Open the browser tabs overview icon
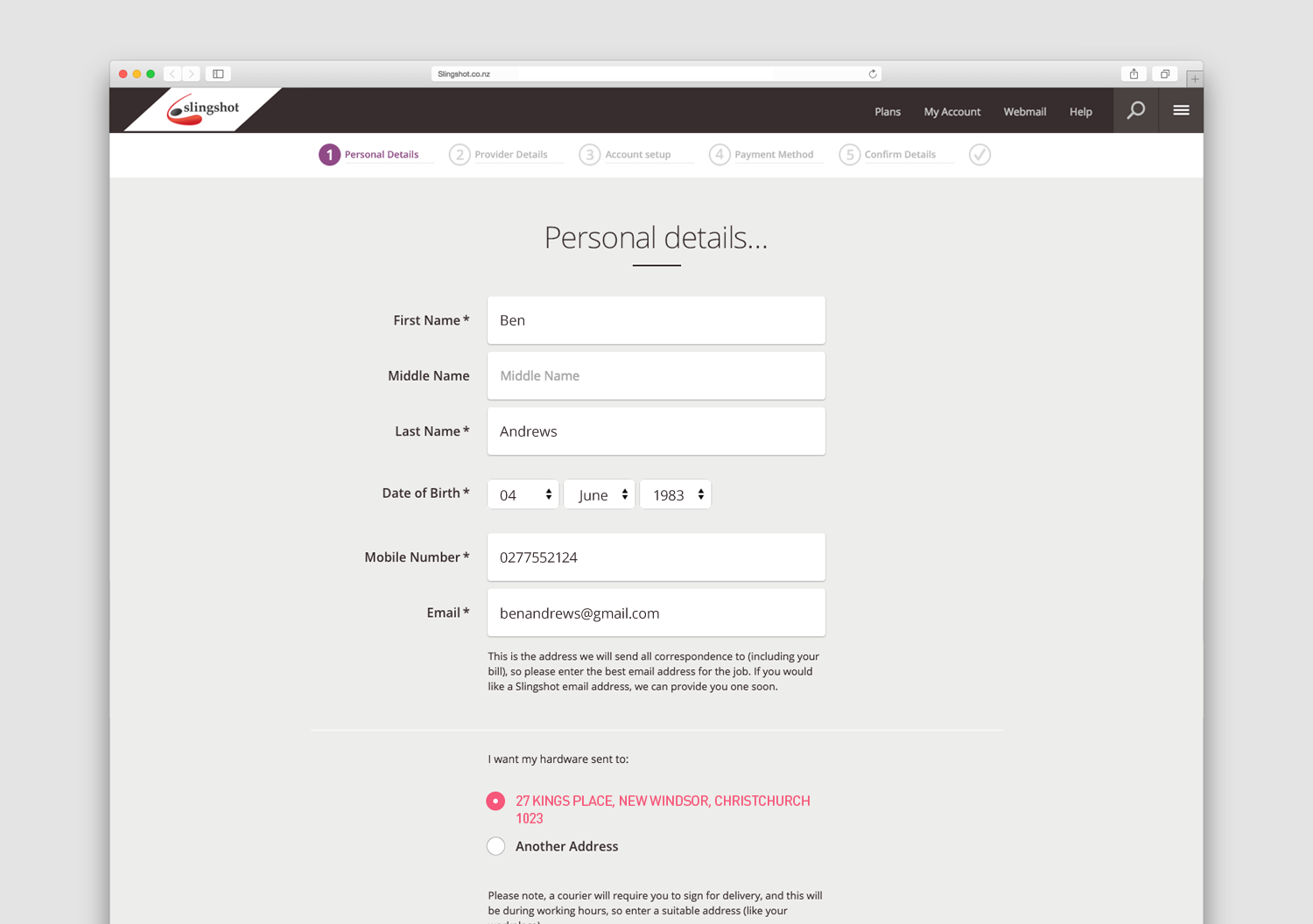The image size is (1313, 924). [1165, 74]
